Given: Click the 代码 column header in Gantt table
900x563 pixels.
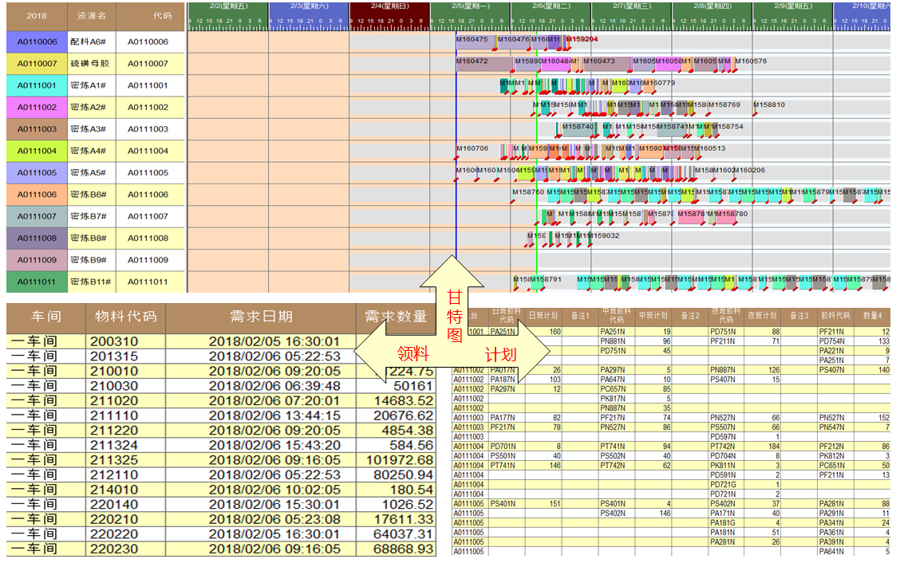Looking at the screenshot, I should (148, 16).
